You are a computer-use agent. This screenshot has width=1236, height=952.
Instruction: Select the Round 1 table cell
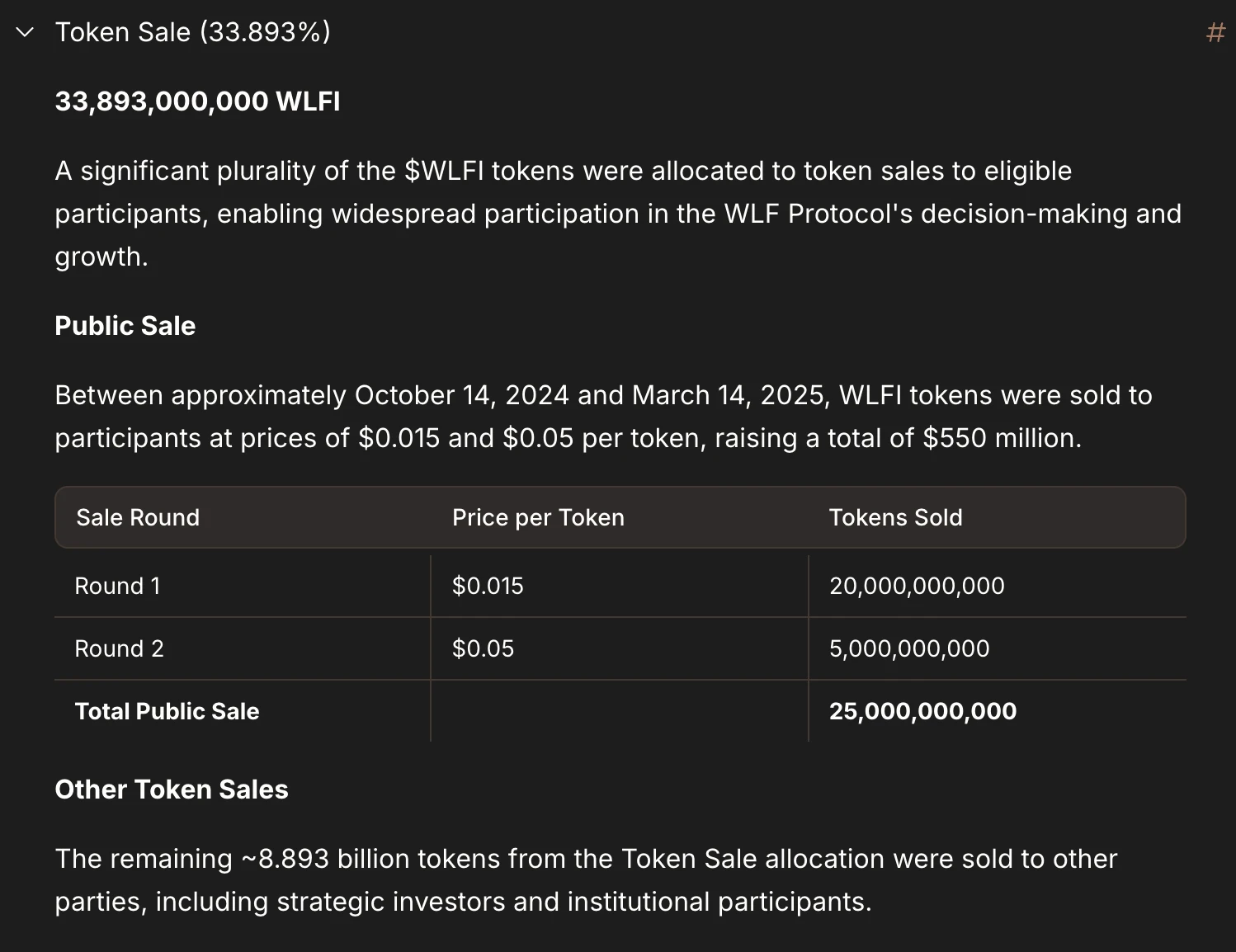tap(117, 586)
